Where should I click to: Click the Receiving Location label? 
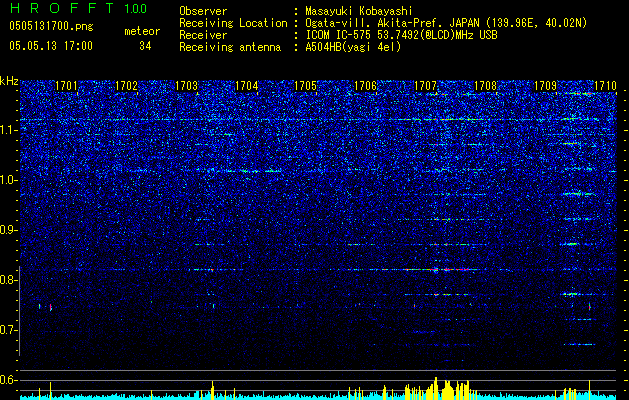233,23
